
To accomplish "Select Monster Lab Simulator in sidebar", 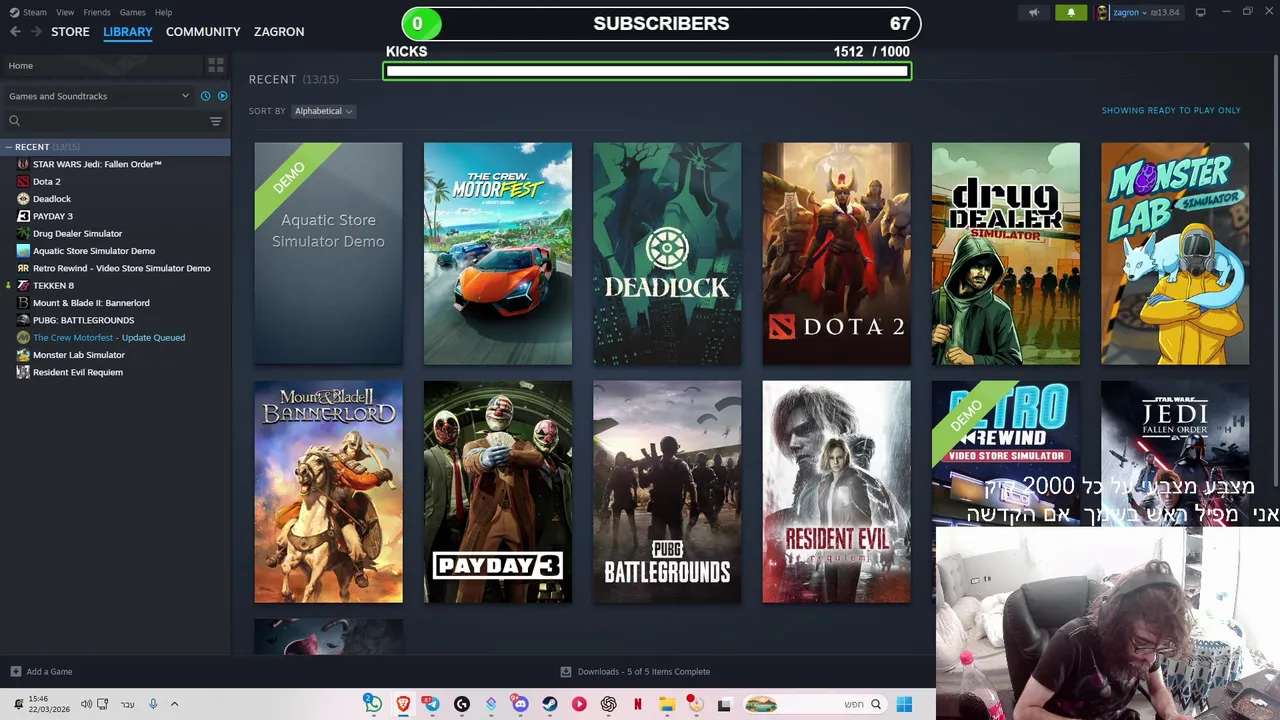I will [79, 354].
